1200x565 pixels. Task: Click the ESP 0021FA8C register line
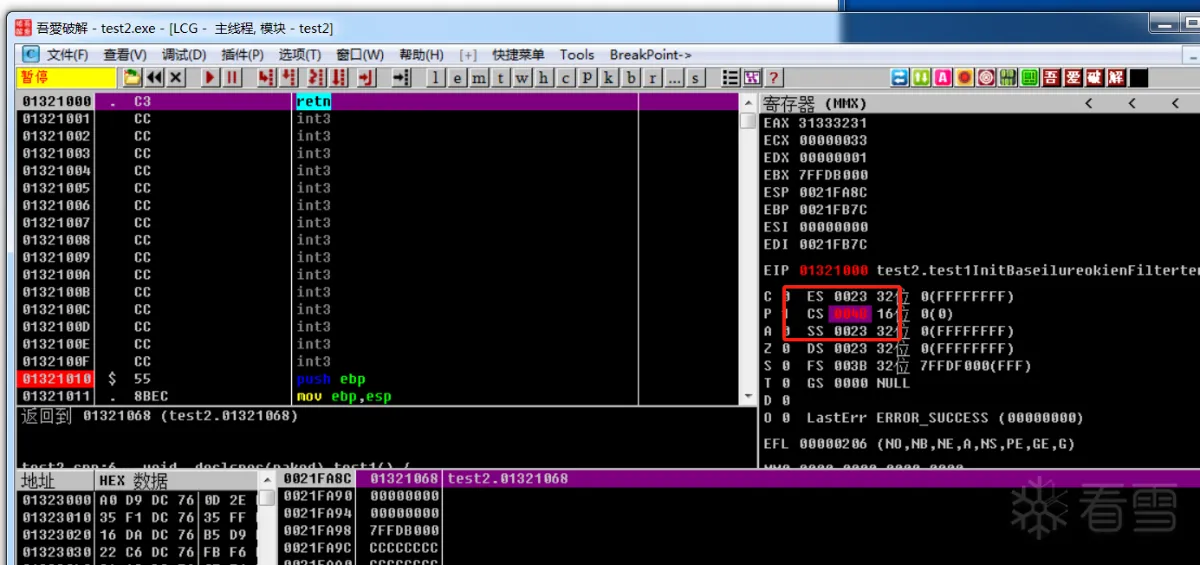point(815,192)
